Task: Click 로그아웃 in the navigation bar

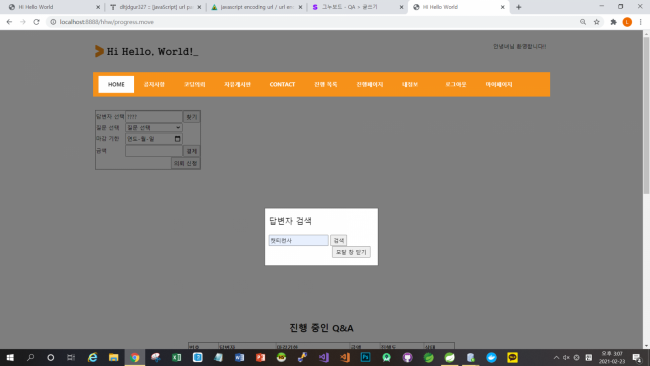Action: coord(456,84)
